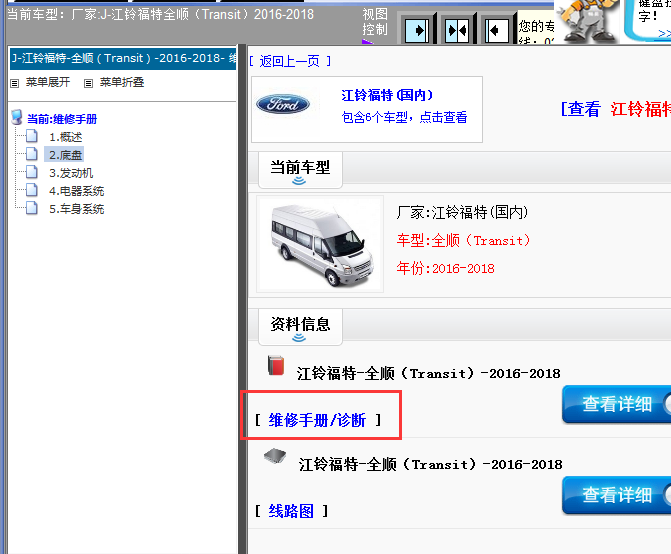Open 江铃福特(国内) brand link
Image resolution: width=671 pixels, height=554 pixels.
(x=387, y=95)
